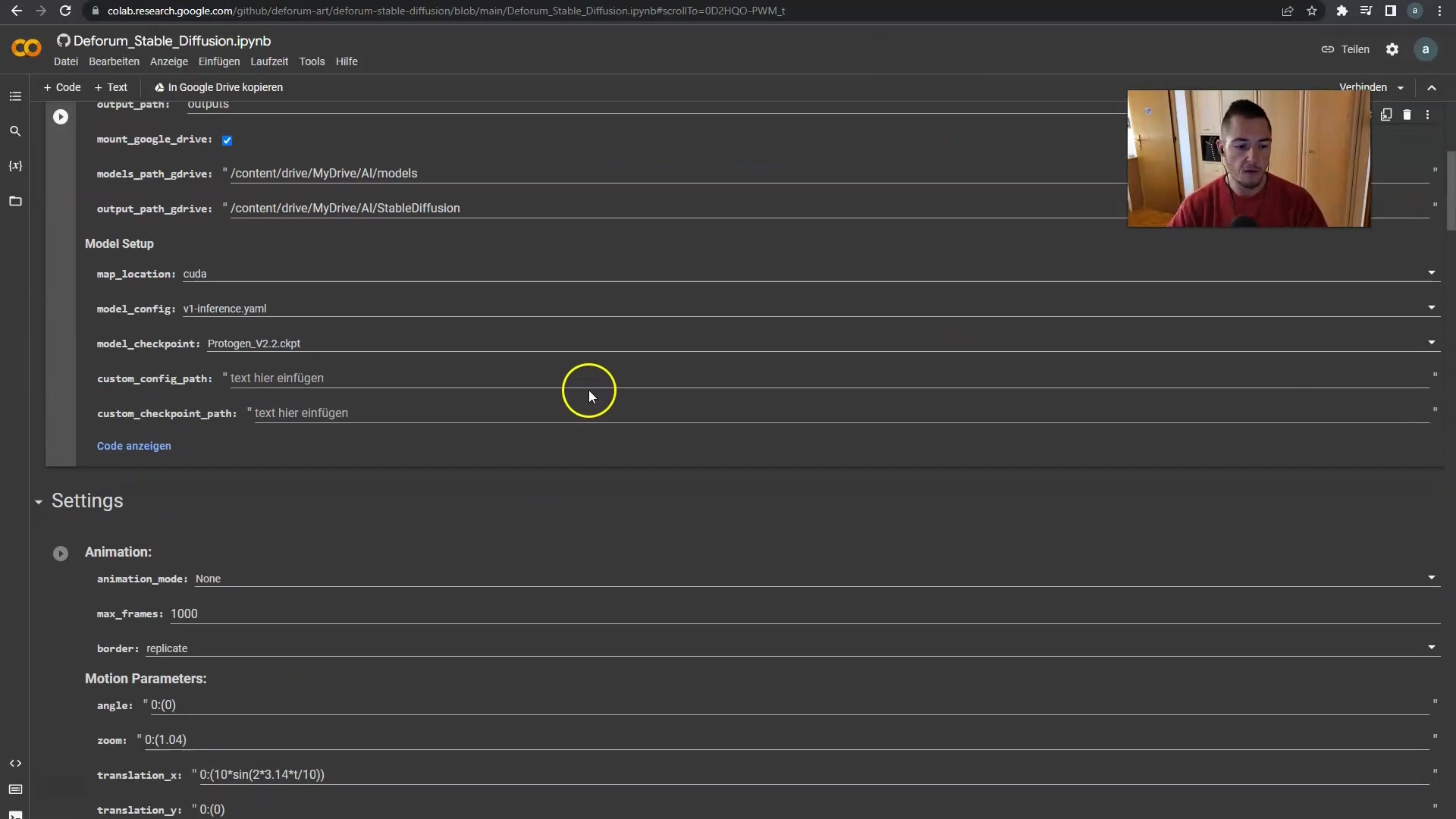The image size is (1456, 819).
Task: Open Colab settings gear
Action: coord(1392,49)
